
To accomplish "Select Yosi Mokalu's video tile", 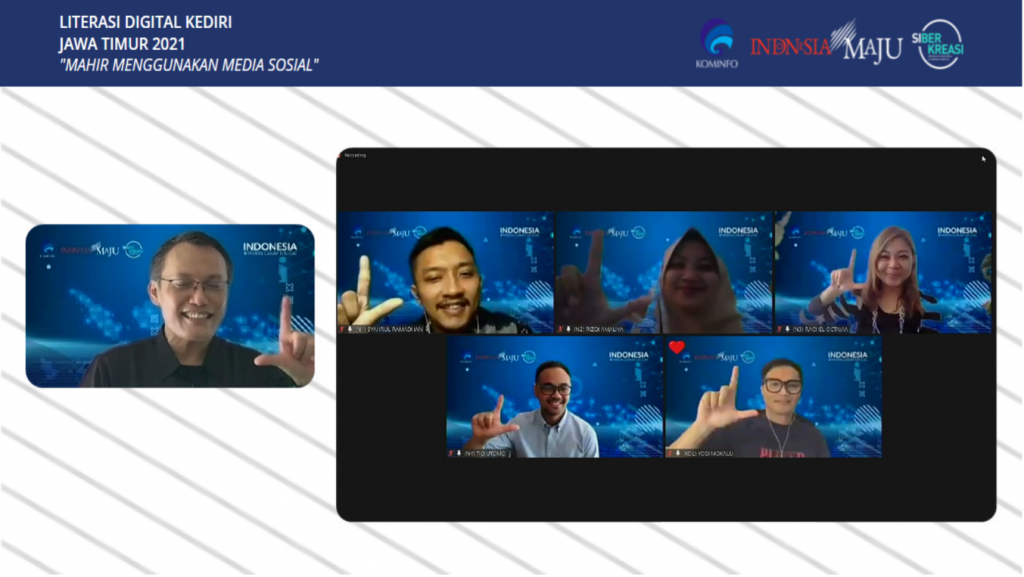I will (773, 395).
